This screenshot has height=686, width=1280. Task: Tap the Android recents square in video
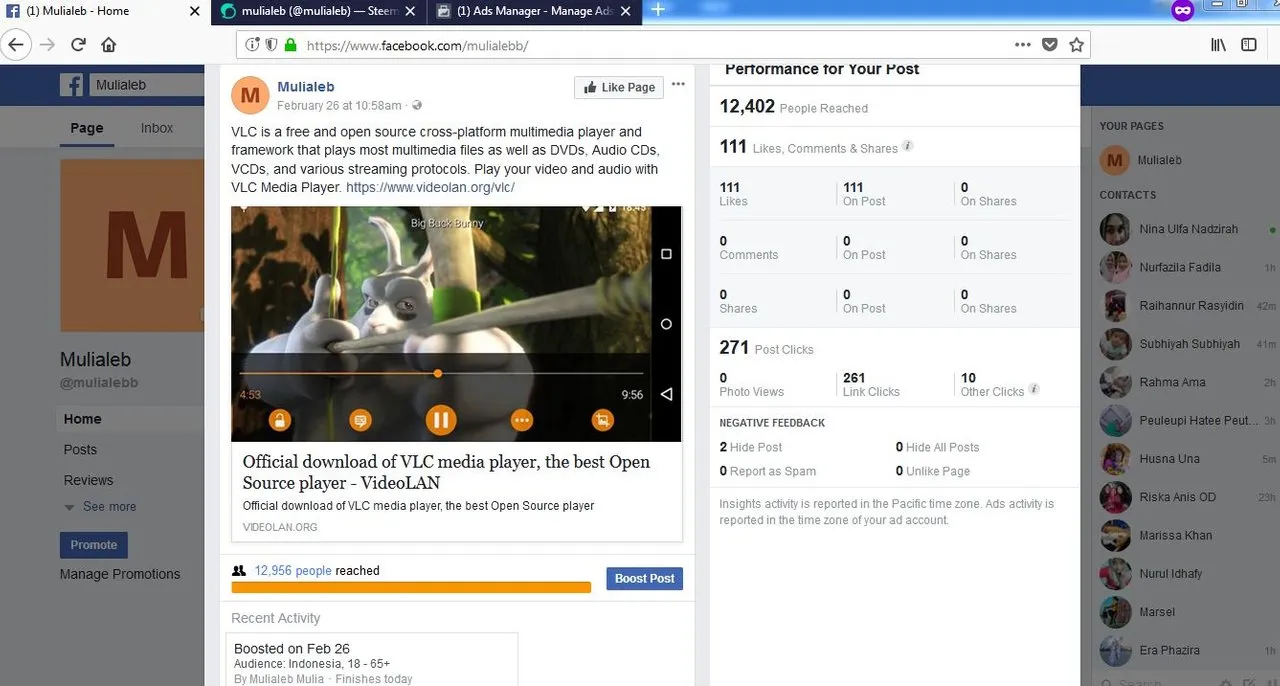tap(666, 254)
